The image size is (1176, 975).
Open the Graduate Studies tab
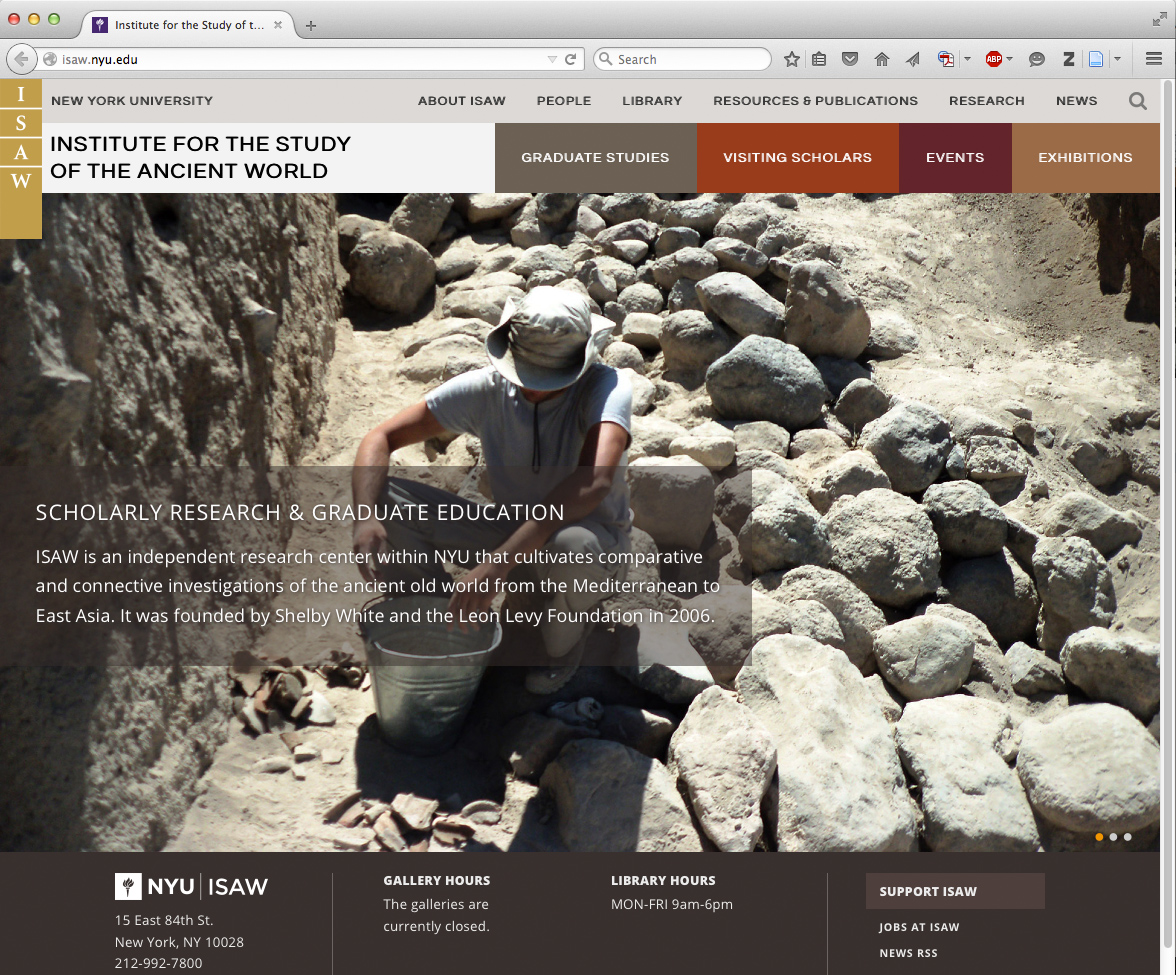595,158
